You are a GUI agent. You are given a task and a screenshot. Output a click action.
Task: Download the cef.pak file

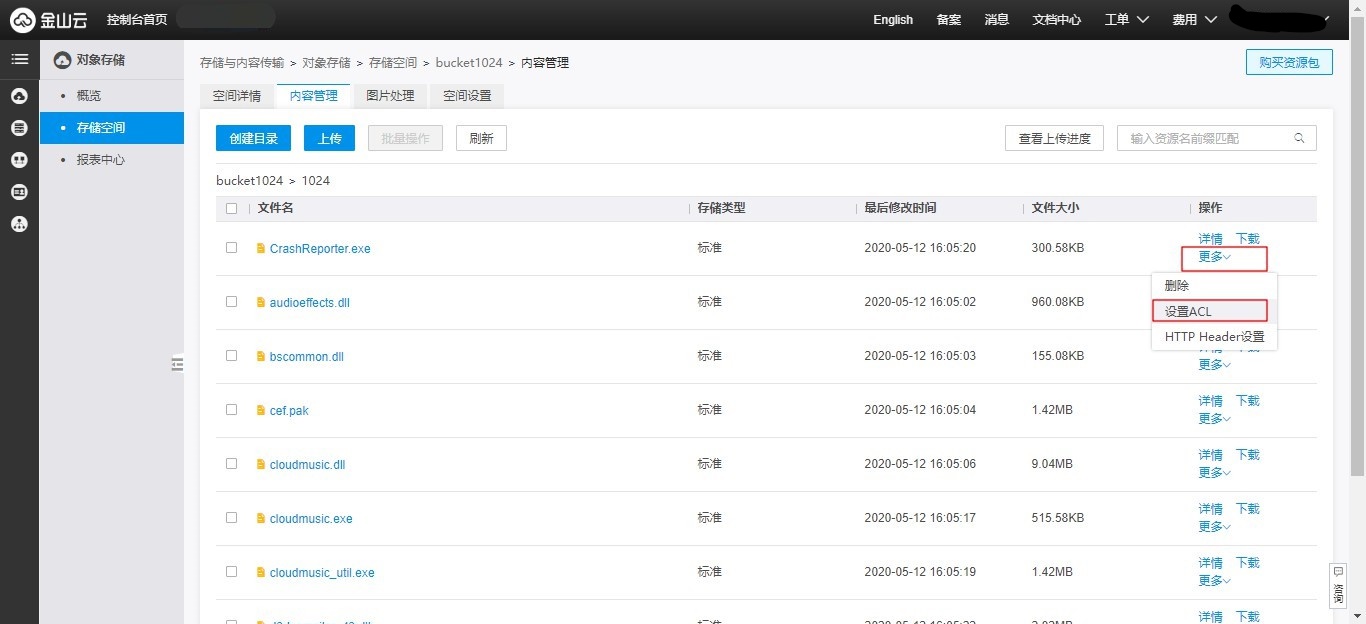[1248, 401]
